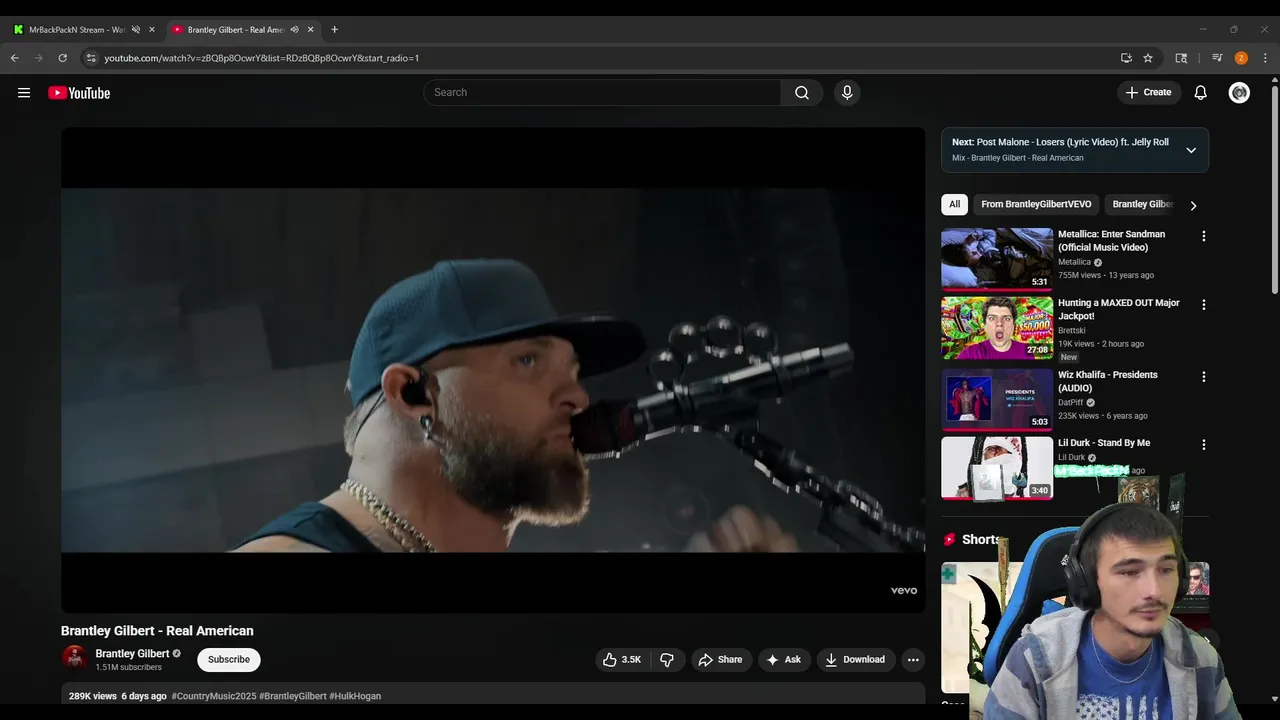This screenshot has height=720, width=1280.
Task: Open the #HulkHogan hashtag link
Action: pos(355,696)
